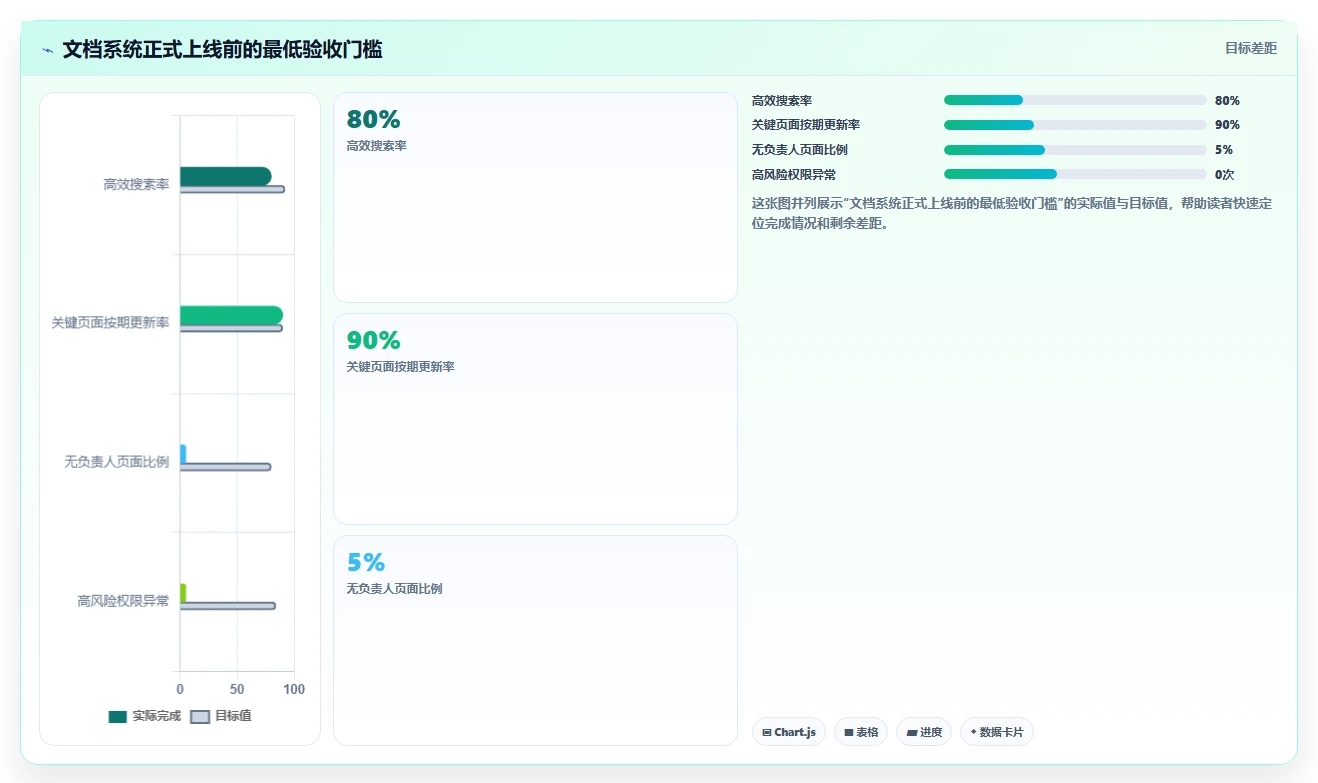1318x783 pixels.
Task: Click the green 关键页面按期更新率 actual bar
Action: point(231,315)
